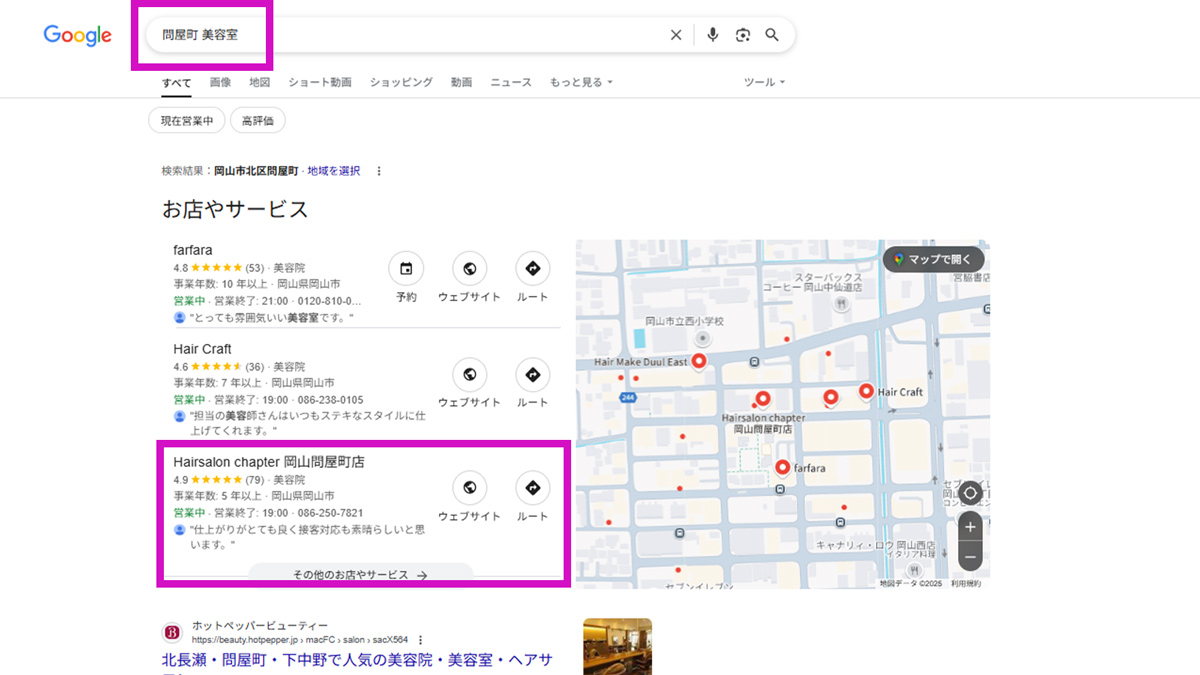Viewport: 1200px width, 675px height.
Task: Click マップで開く button
Action: (933, 260)
